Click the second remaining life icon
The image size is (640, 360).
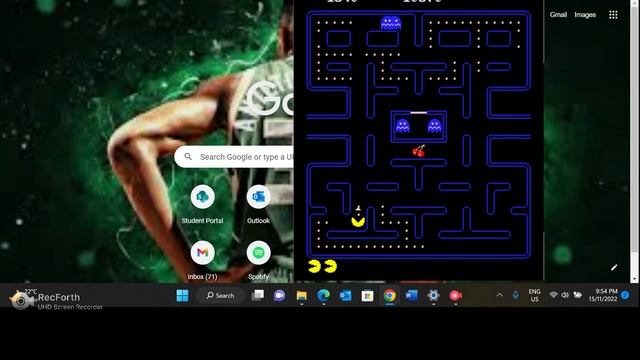coord(330,267)
